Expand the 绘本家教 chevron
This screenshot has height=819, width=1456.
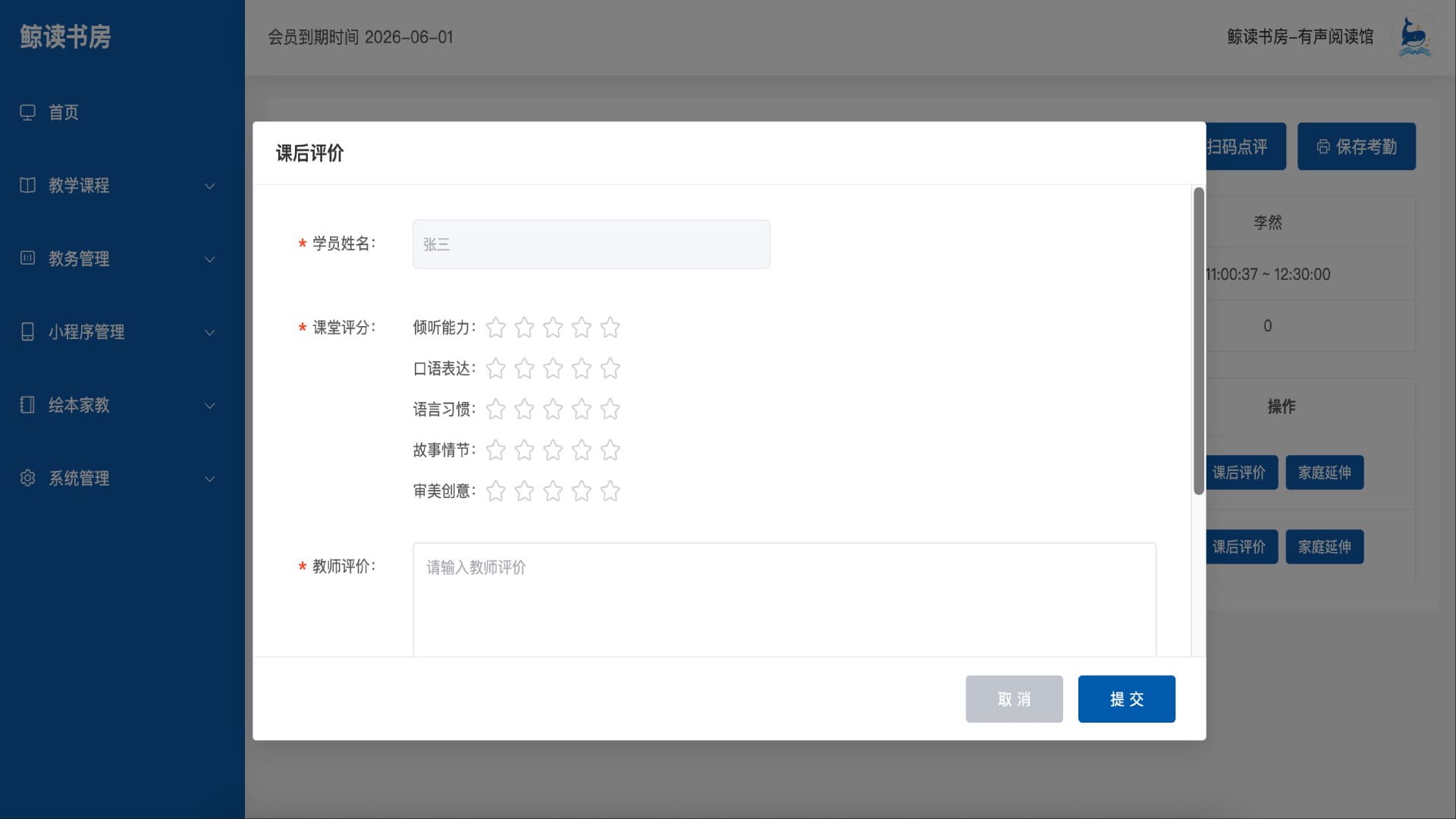tap(210, 406)
